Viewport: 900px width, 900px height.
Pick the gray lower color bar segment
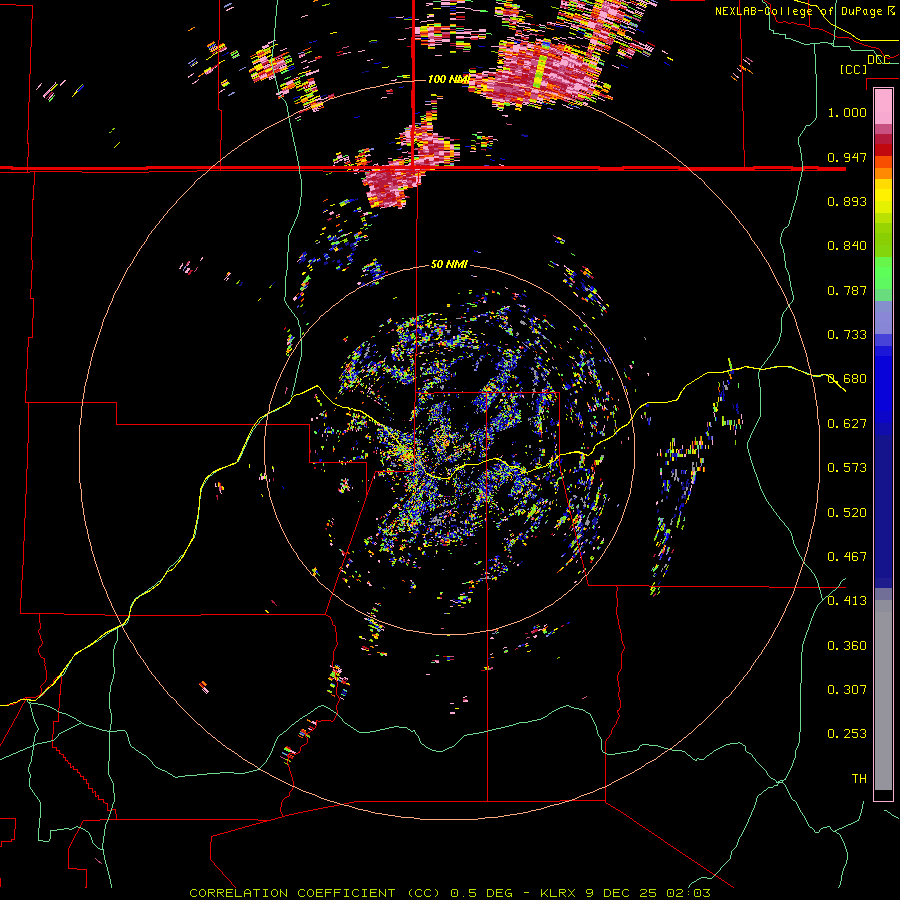pos(883,695)
